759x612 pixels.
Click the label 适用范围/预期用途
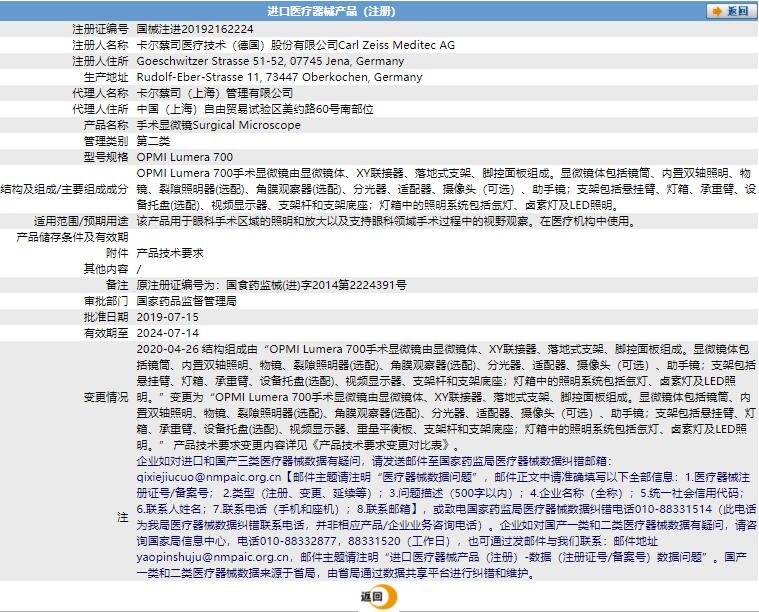tap(81, 221)
